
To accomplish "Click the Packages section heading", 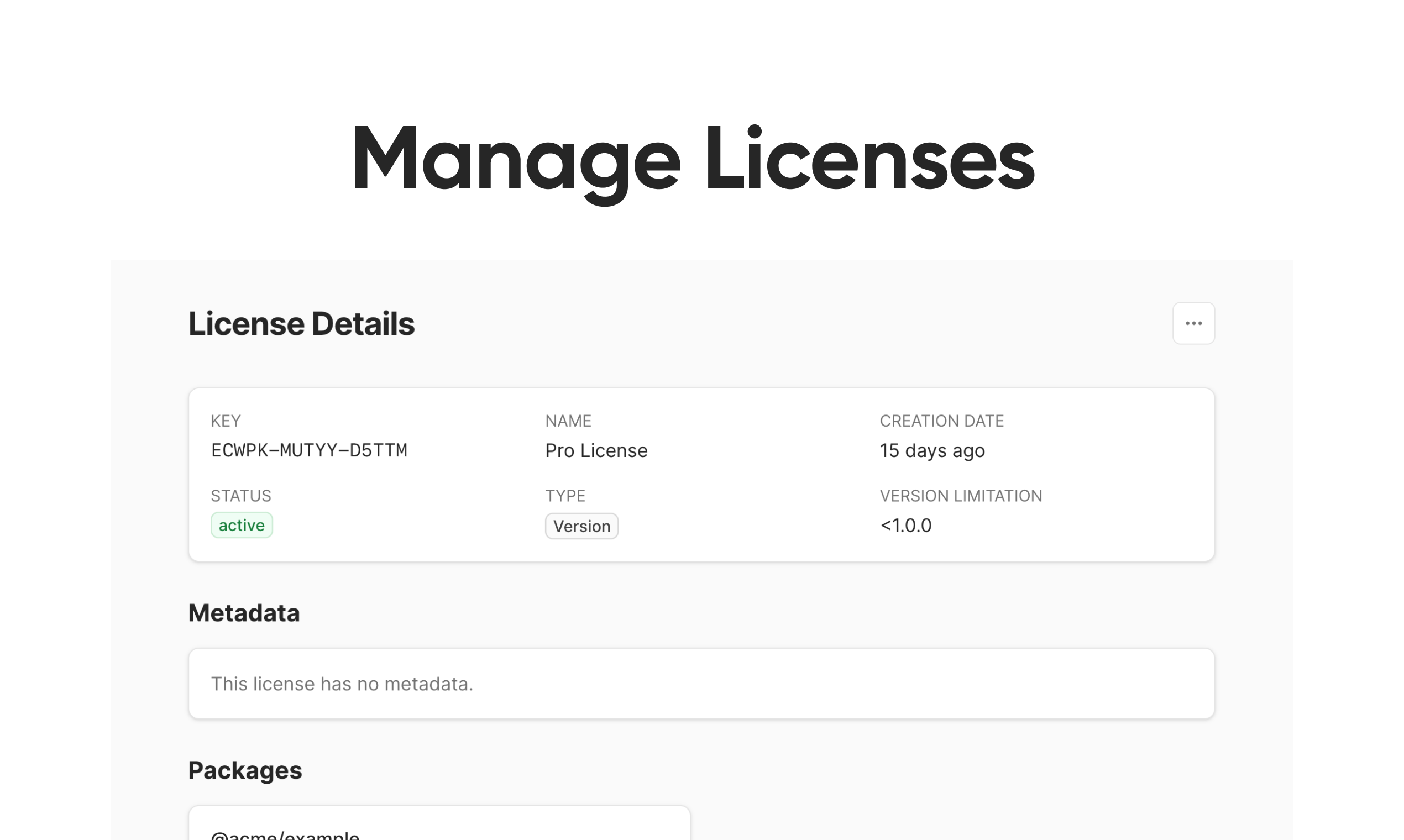I will click(x=245, y=770).
